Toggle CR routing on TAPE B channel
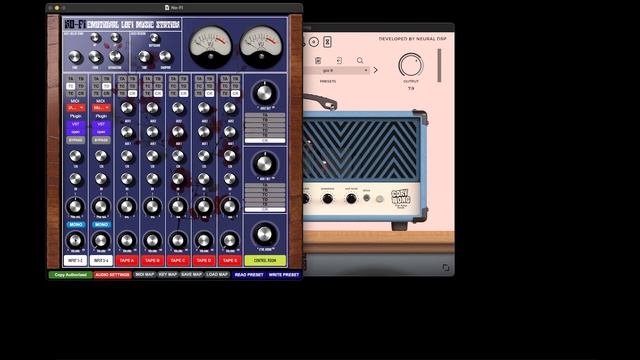This screenshot has height=360, width=640. [x=158, y=93]
